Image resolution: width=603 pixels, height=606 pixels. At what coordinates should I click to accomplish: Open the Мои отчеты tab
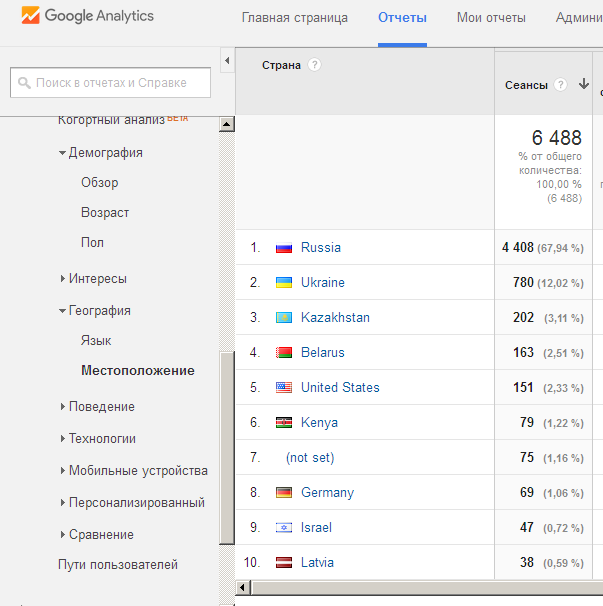tap(491, 18)
